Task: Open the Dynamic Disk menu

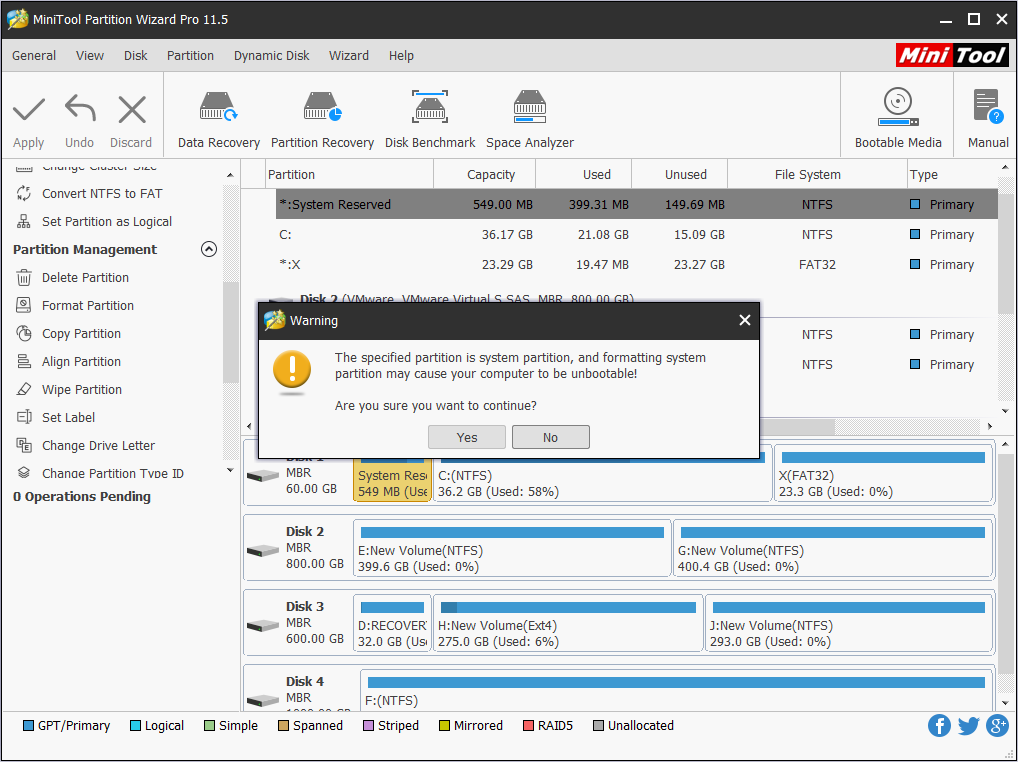Action: click(x=271, y=56)
